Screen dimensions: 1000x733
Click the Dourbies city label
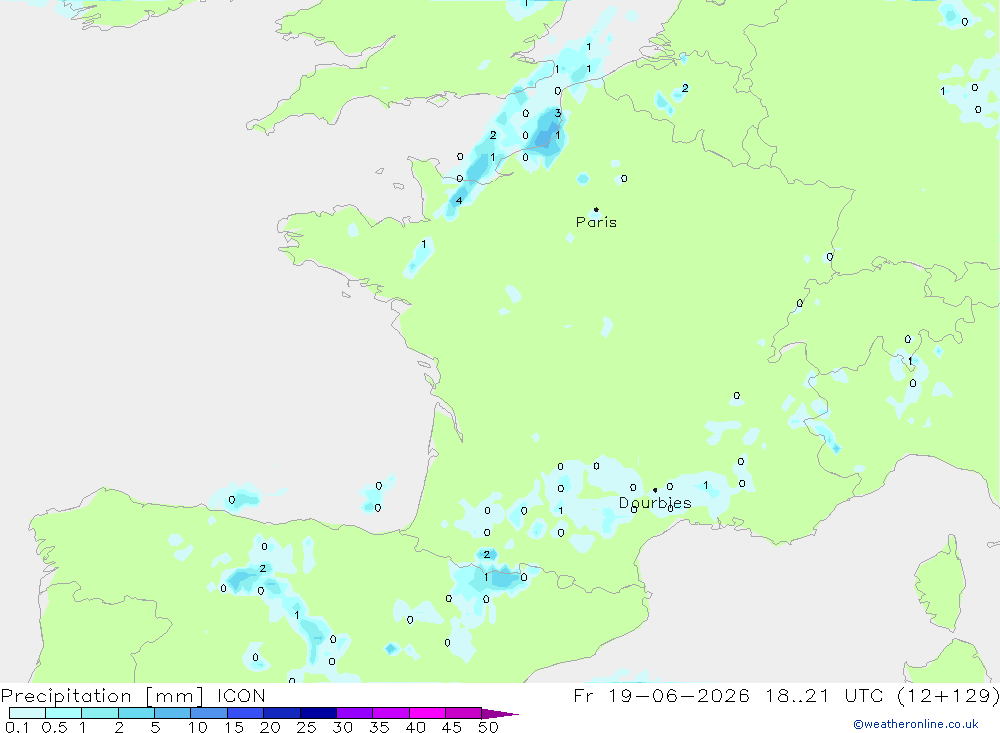pos(655,503)
